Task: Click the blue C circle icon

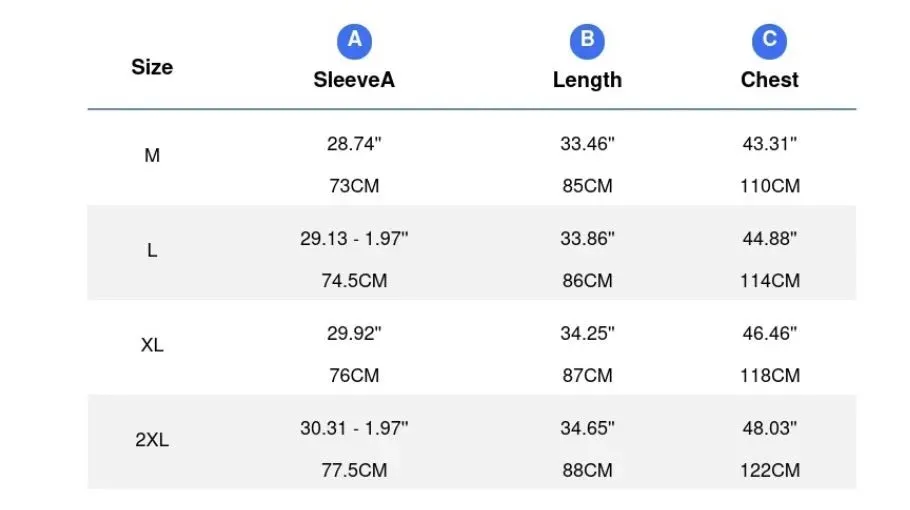Action: coord(769,41)
